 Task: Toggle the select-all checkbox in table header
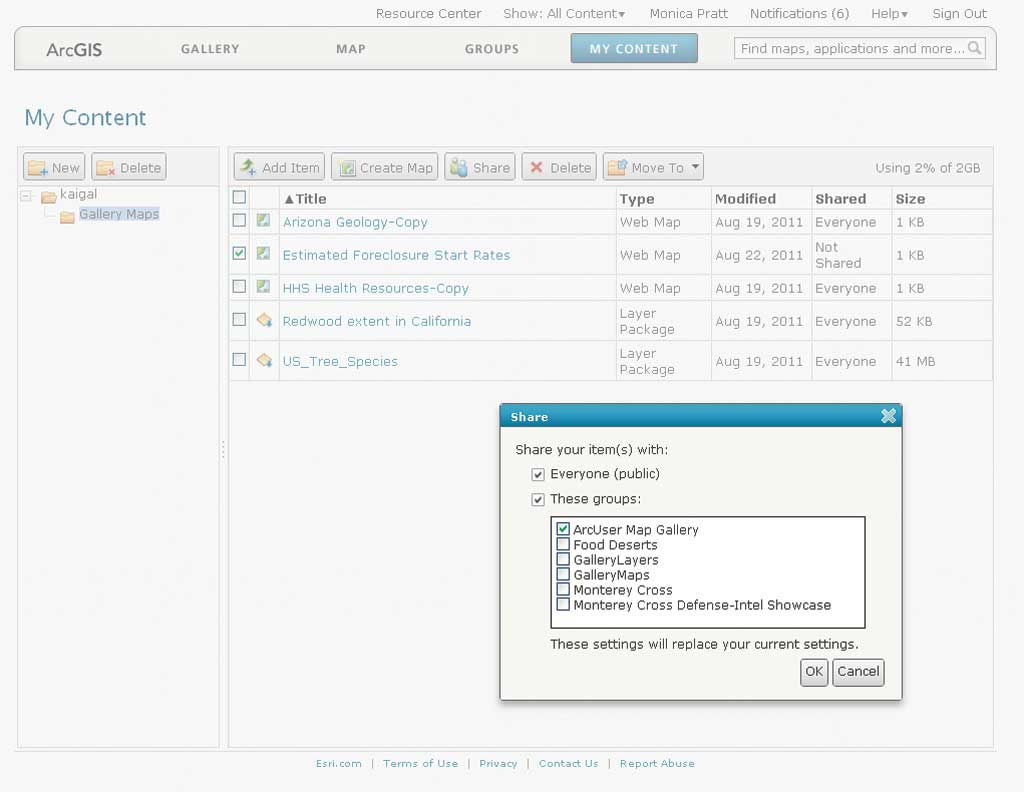(240, 197)
